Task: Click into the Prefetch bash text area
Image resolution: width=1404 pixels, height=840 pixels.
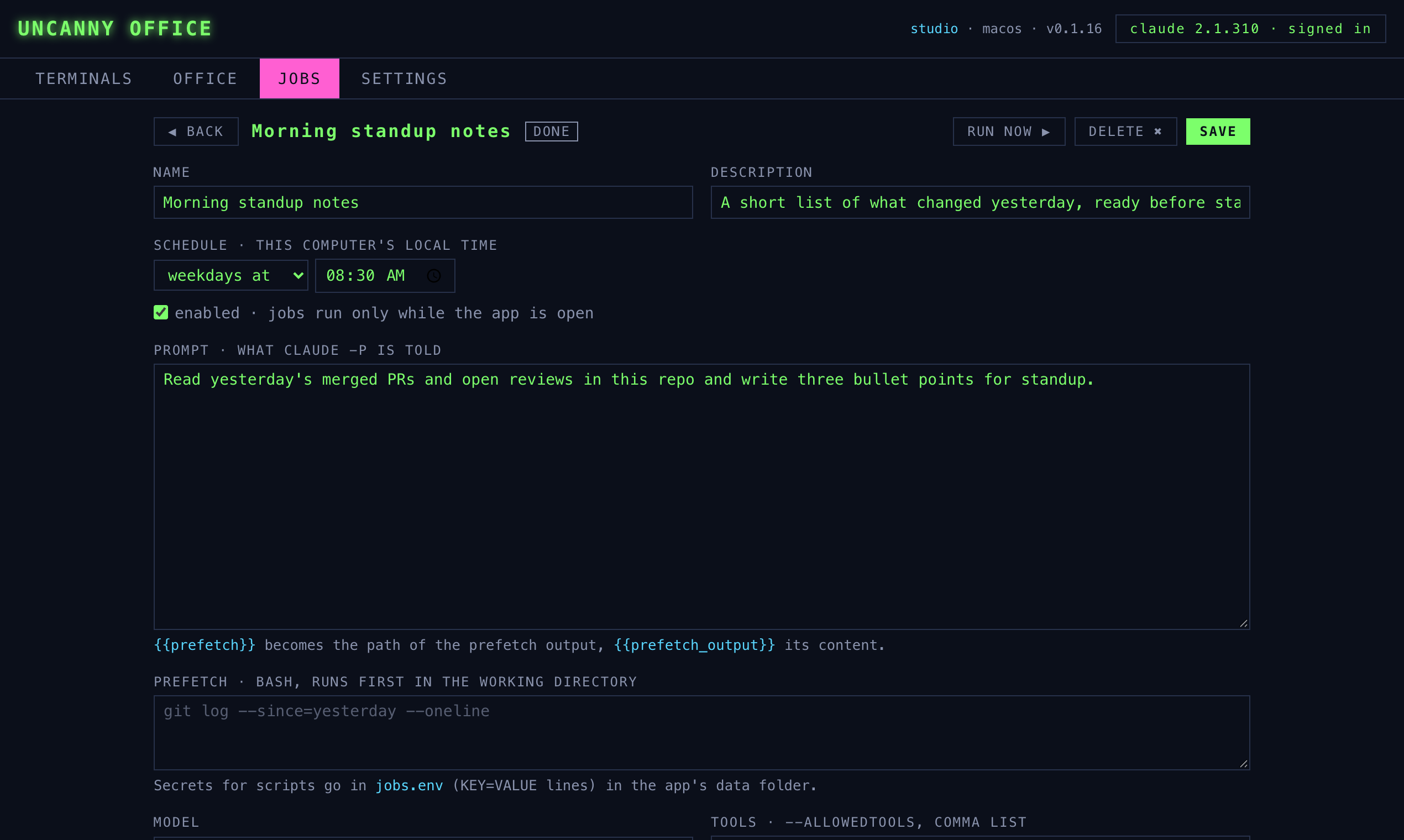Action: [702, 733]
